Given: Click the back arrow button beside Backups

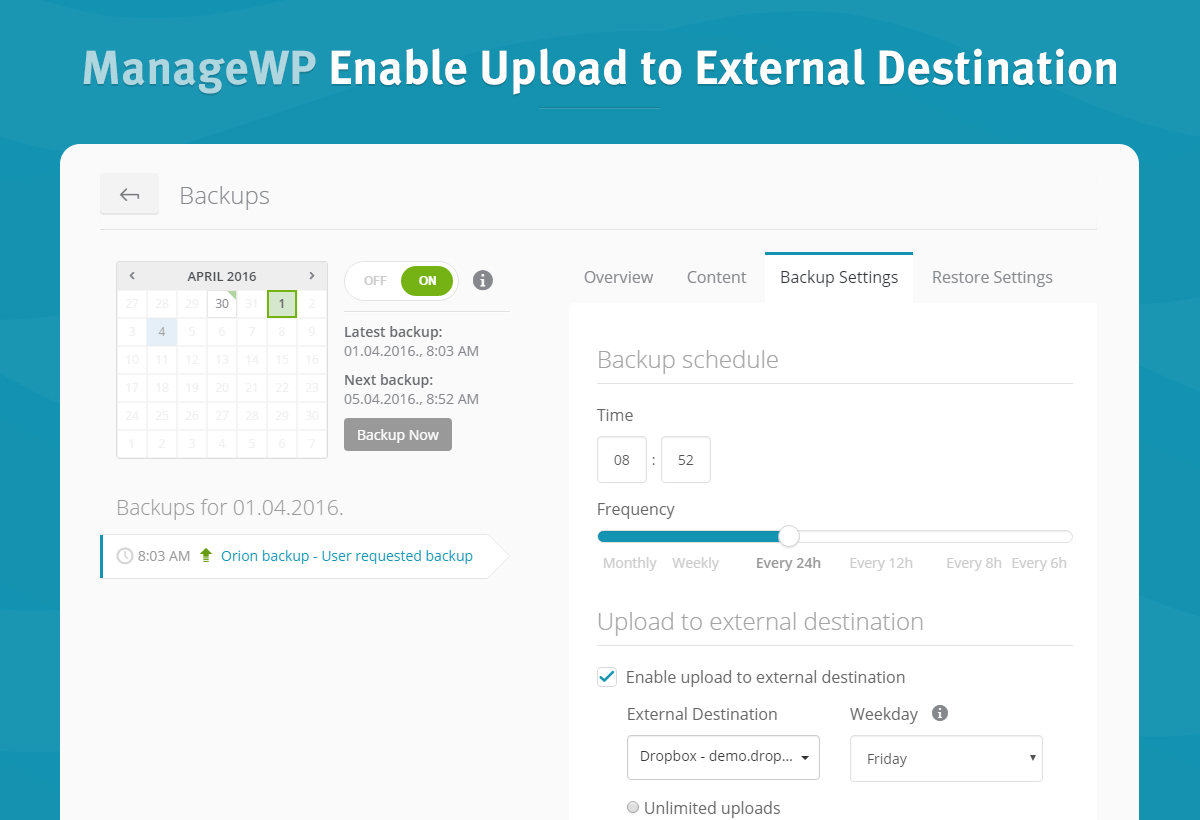Looking at the screenshot, I should [129, 194].
